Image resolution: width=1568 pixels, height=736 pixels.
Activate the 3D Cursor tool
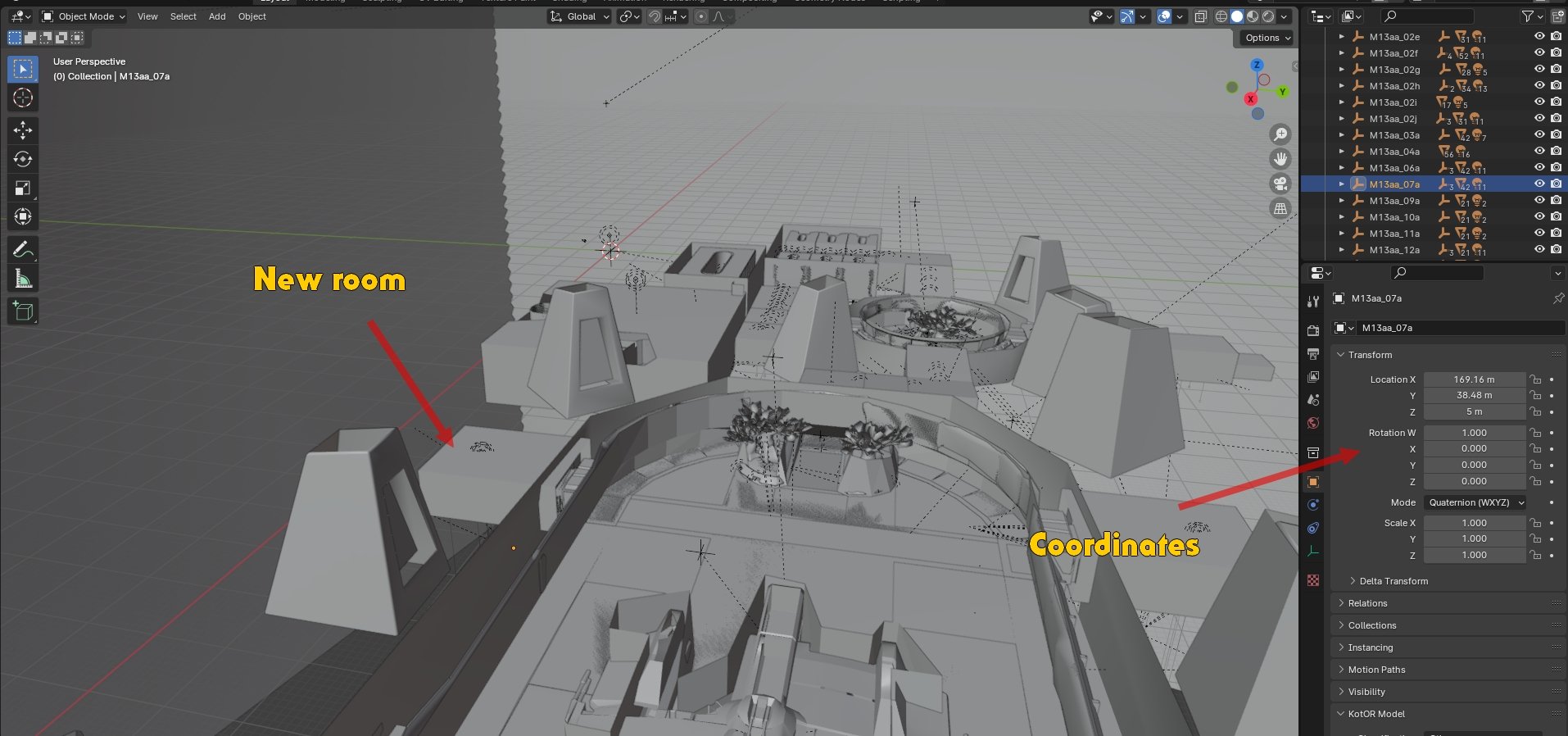pyautogui.click(x=23, y=98)
